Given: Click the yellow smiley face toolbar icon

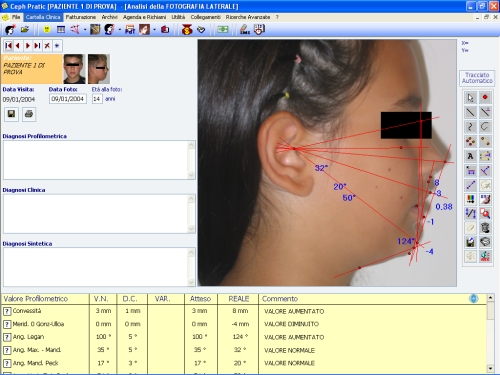Looking at the screenshot, I should tap(47, 30).
